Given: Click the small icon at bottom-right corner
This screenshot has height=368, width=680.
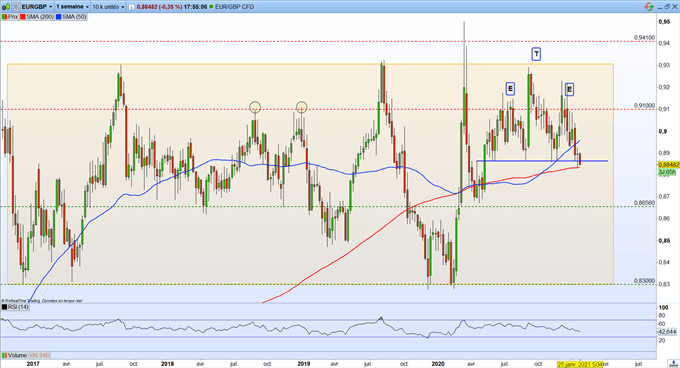Looking at the screenshot, I should [673, 364].
